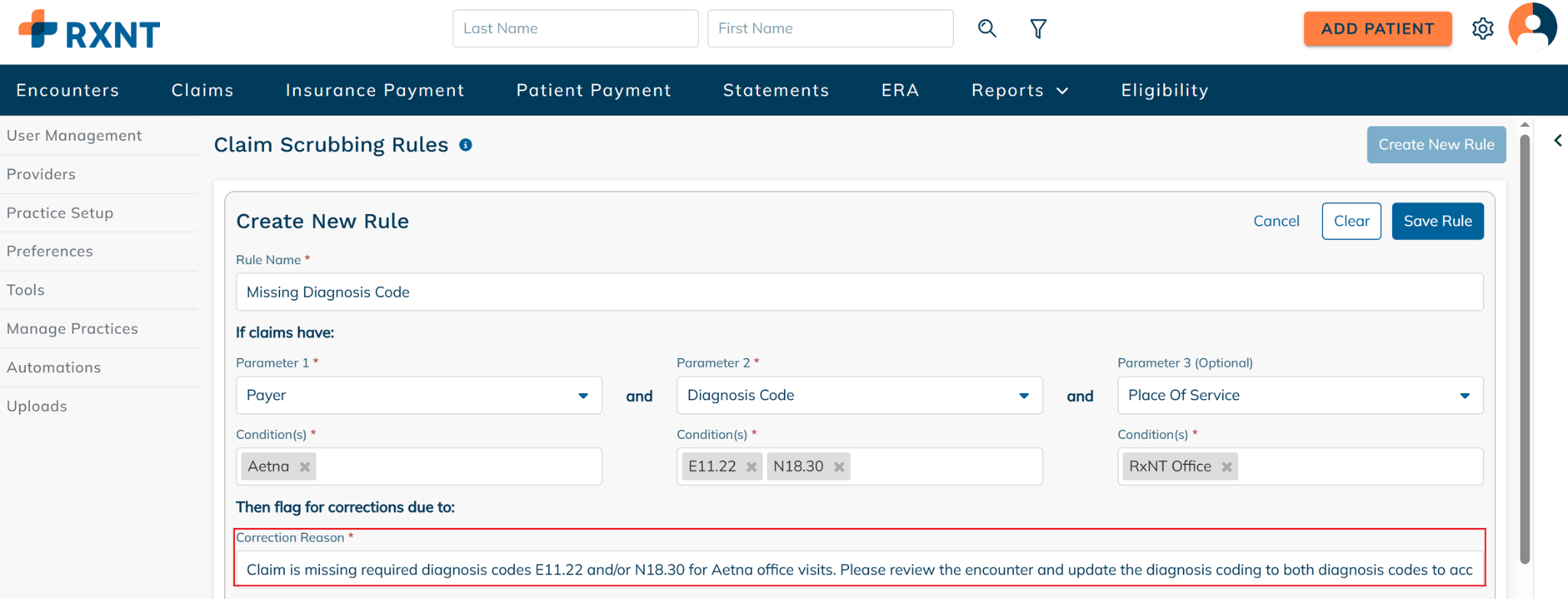
Task: Click the Cancel link
Action: pos(1276,221)
